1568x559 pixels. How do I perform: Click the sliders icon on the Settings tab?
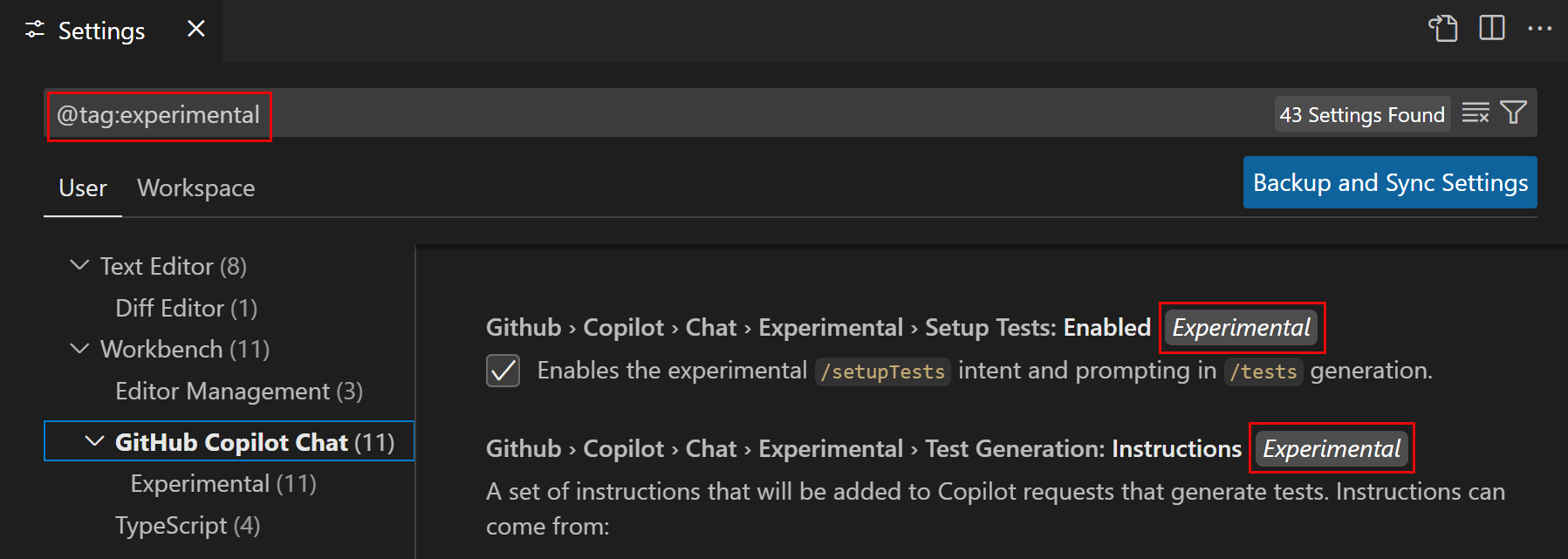[33, 29]
